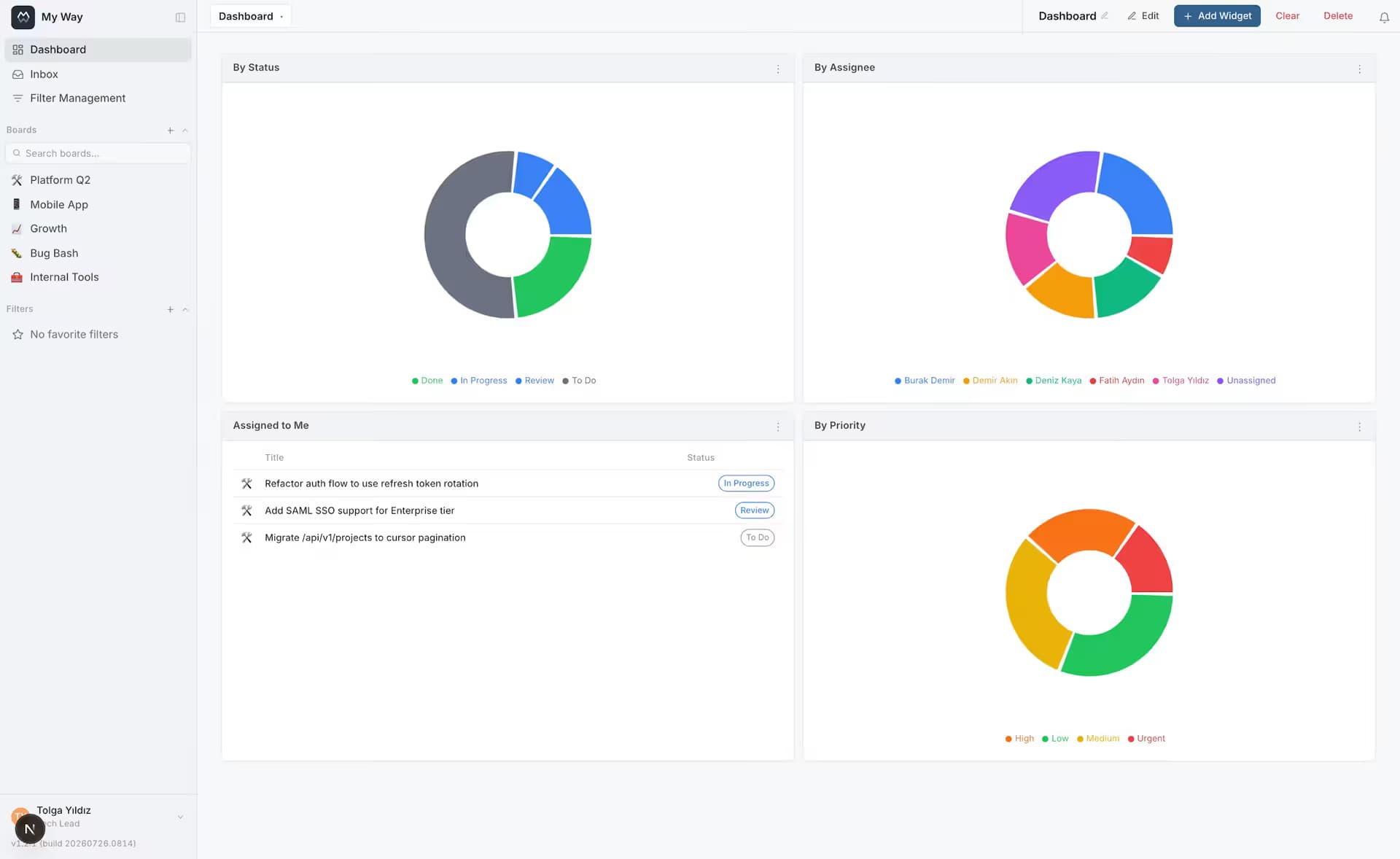Screen dimensions: 1400x859
Task: Open the Migrate /api/v1/projects task
Action: 365,537
